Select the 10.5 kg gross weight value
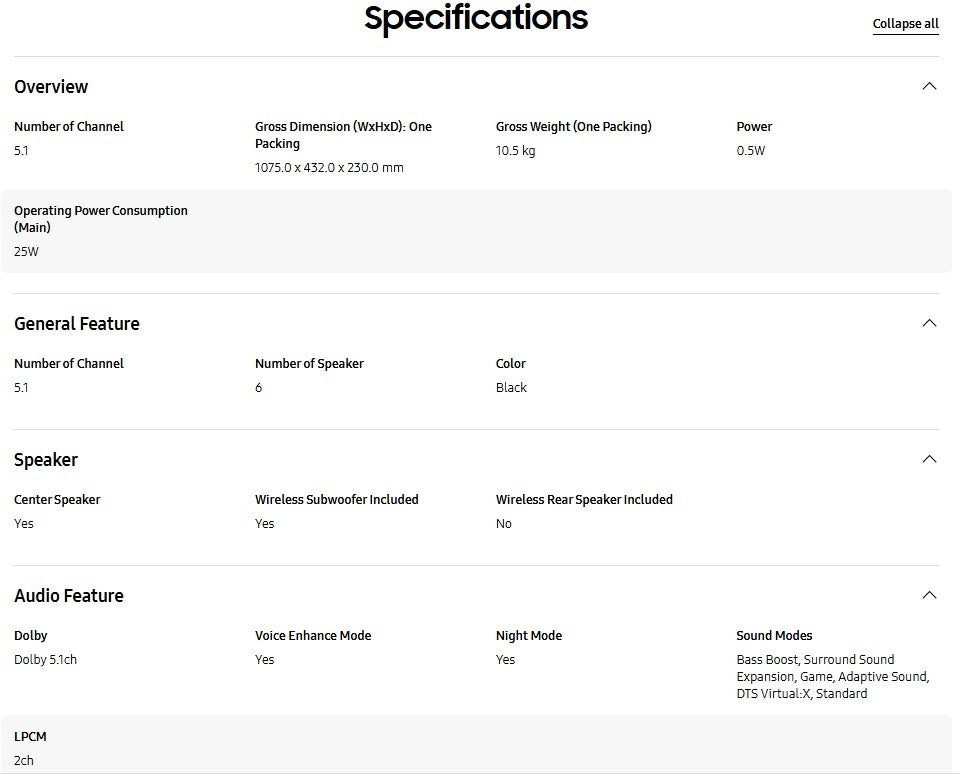 click(x=515, y=151)
